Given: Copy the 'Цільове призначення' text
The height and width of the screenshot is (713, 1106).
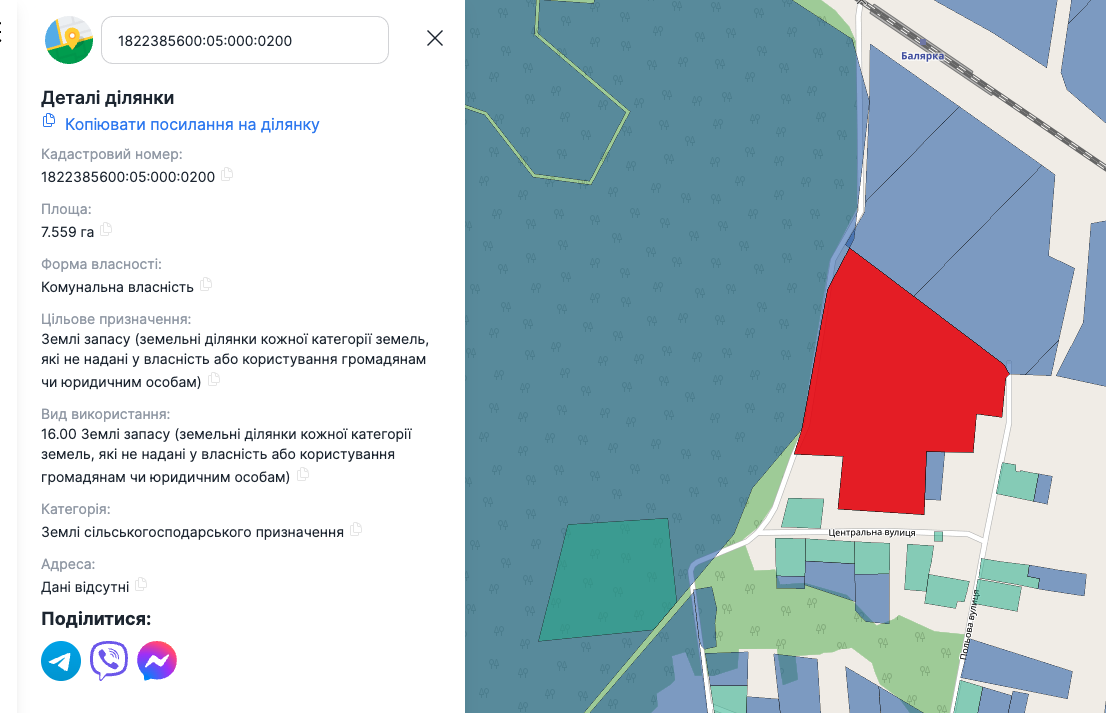Looking at the screenshot, I should click(x=213, y=380).
